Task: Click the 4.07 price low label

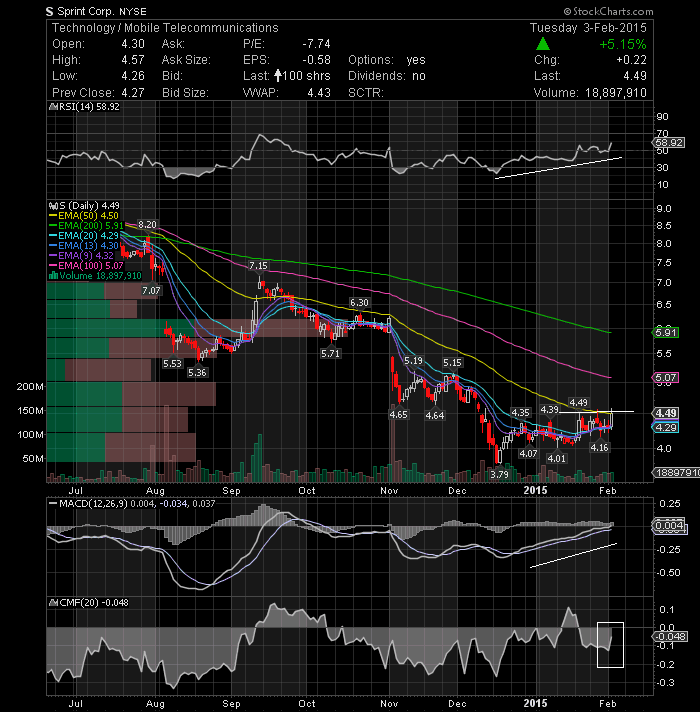Action: [x=528, y=453]
